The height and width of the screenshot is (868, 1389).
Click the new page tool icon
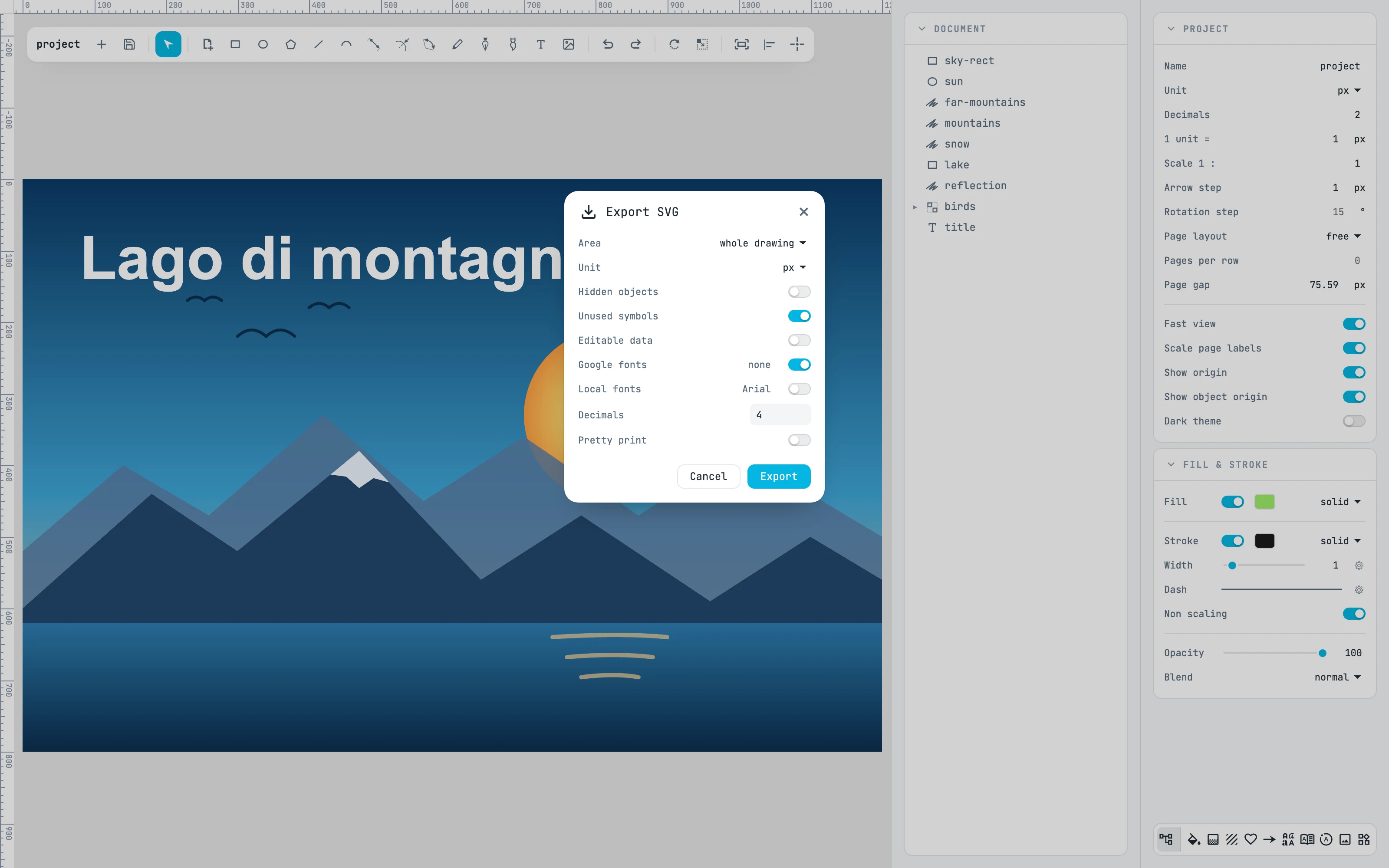(x=207, y=44)
